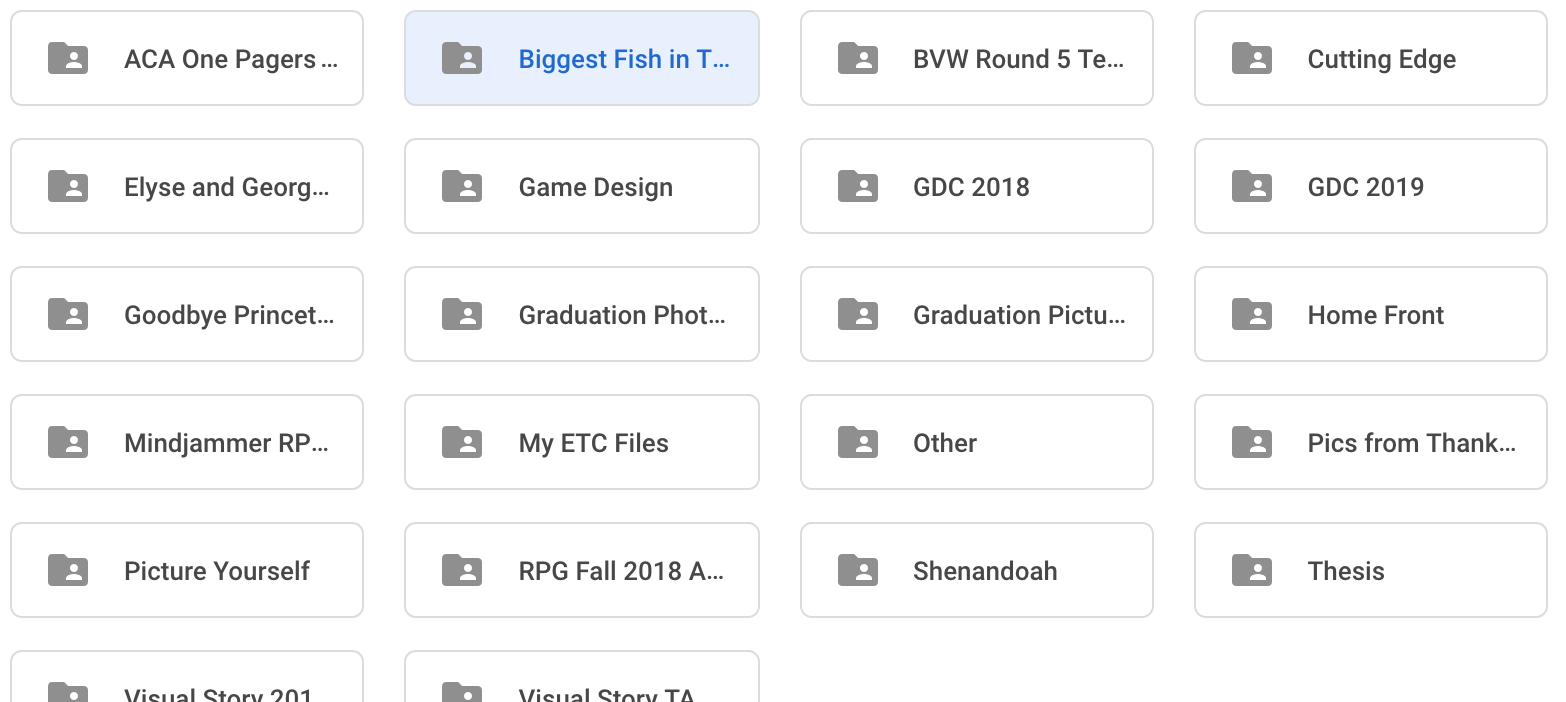
Task: Click the folder icon next to Thesis
Action: point(1251,571)
